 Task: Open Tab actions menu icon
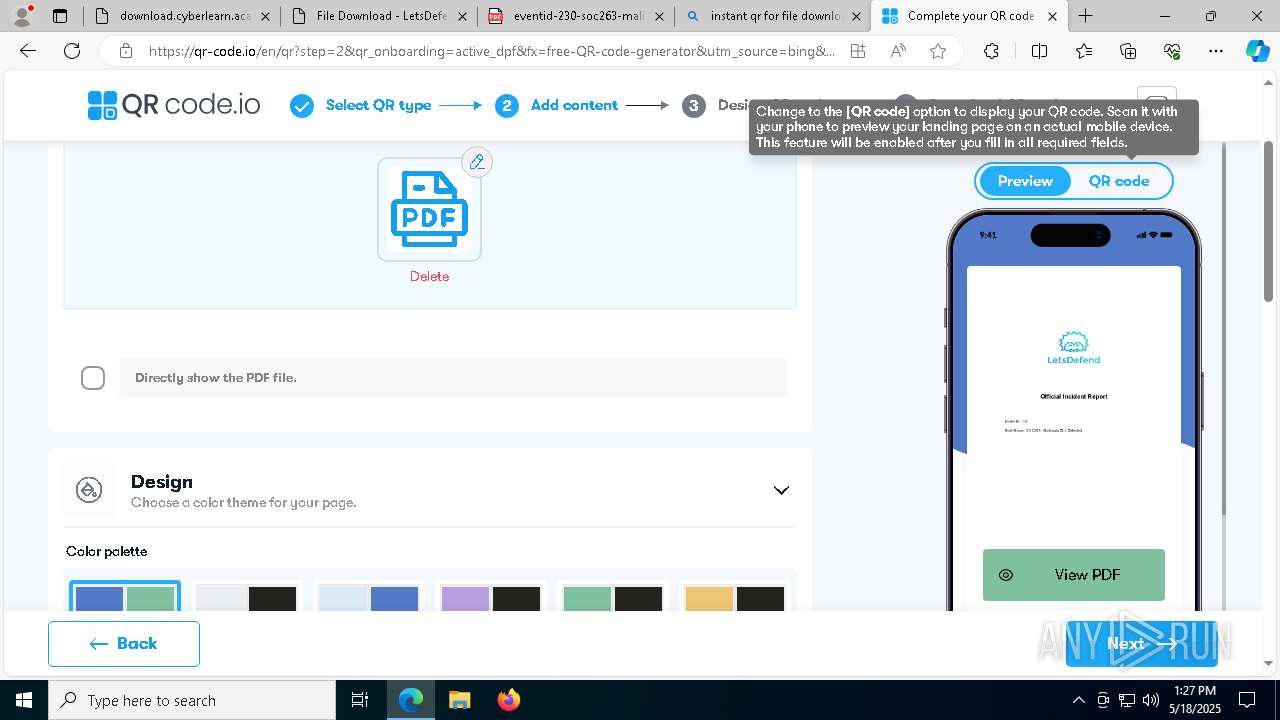tap(60, 16)
